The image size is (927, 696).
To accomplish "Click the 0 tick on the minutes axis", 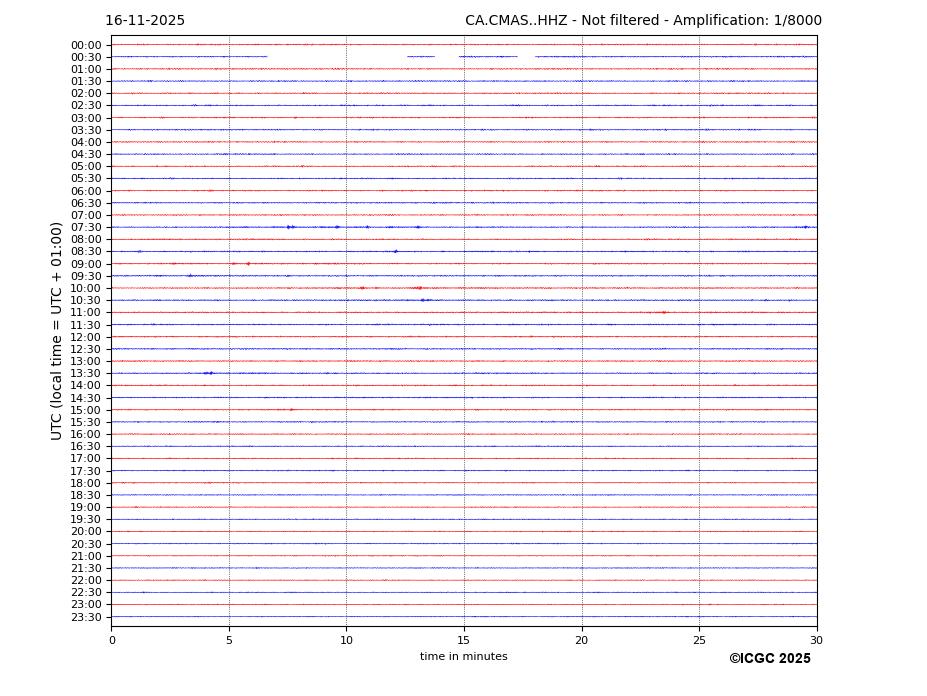I will 112,640.
